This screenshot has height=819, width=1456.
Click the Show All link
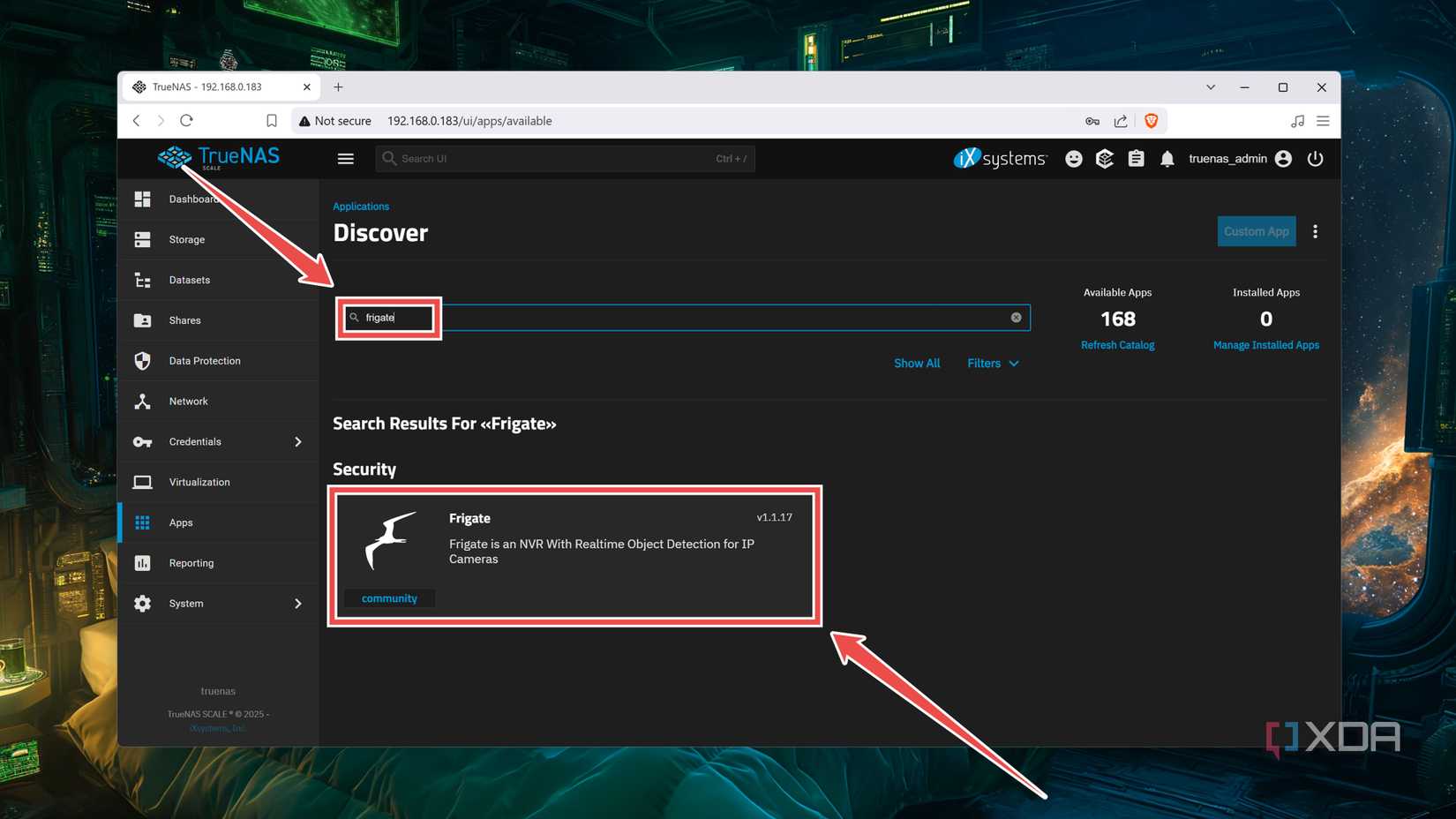917,364
